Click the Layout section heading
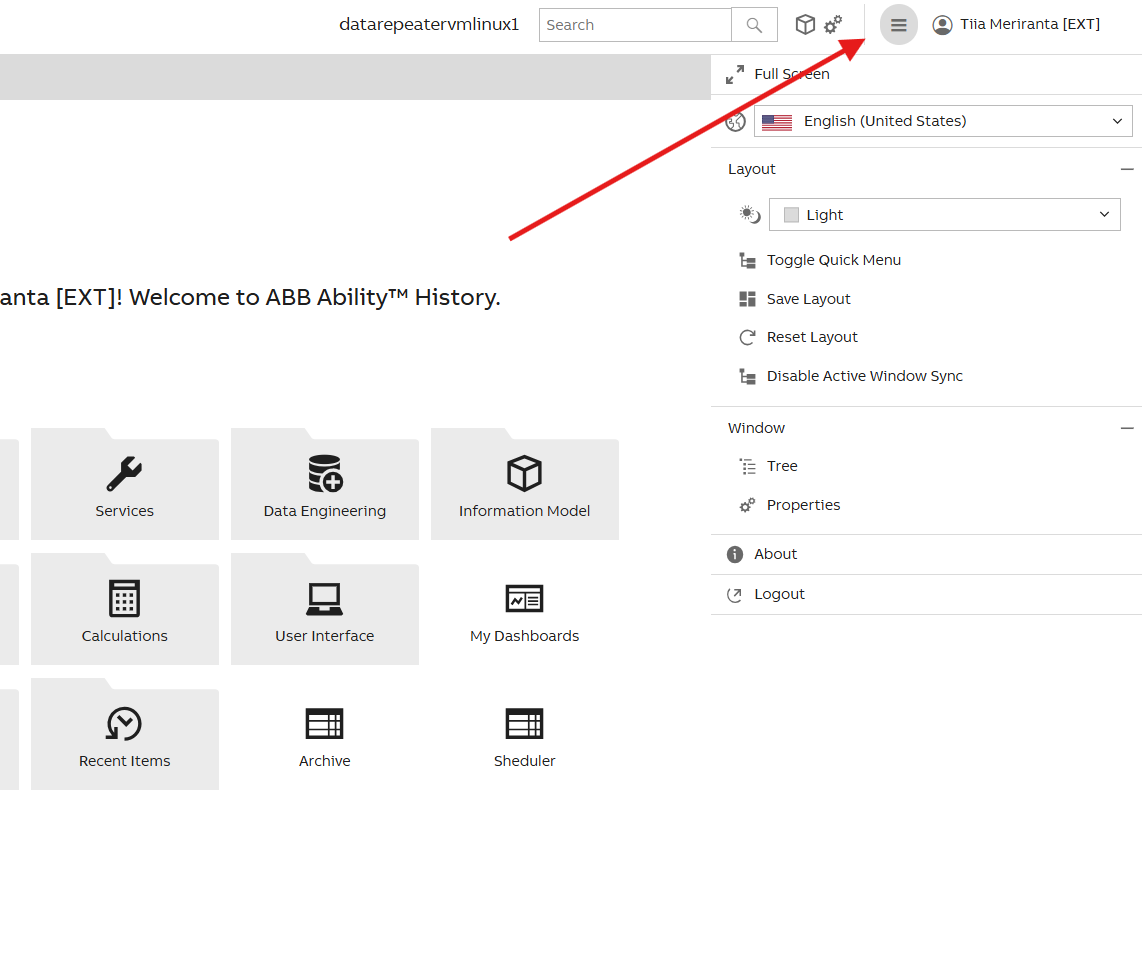Image resolution: width=1142 pixels, height=975 pixels. pos(752,170)
